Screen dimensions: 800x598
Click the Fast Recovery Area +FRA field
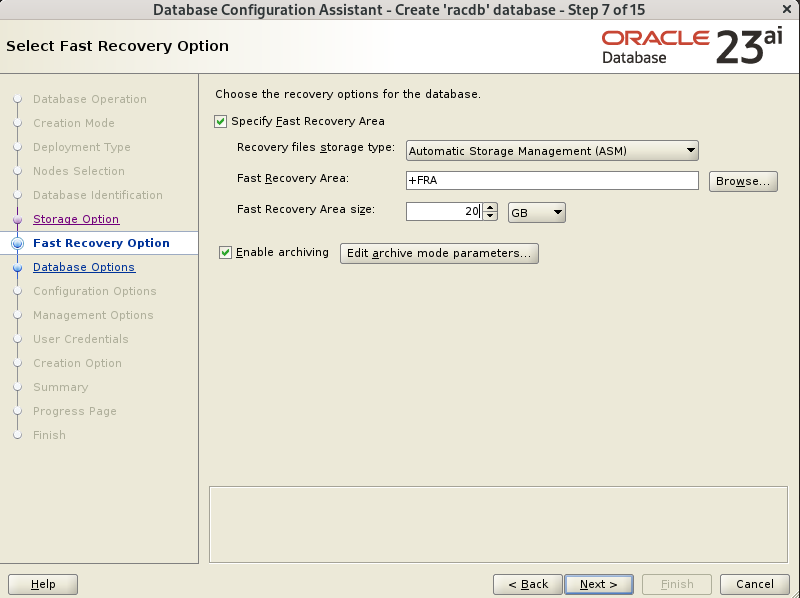pos(552,180)
